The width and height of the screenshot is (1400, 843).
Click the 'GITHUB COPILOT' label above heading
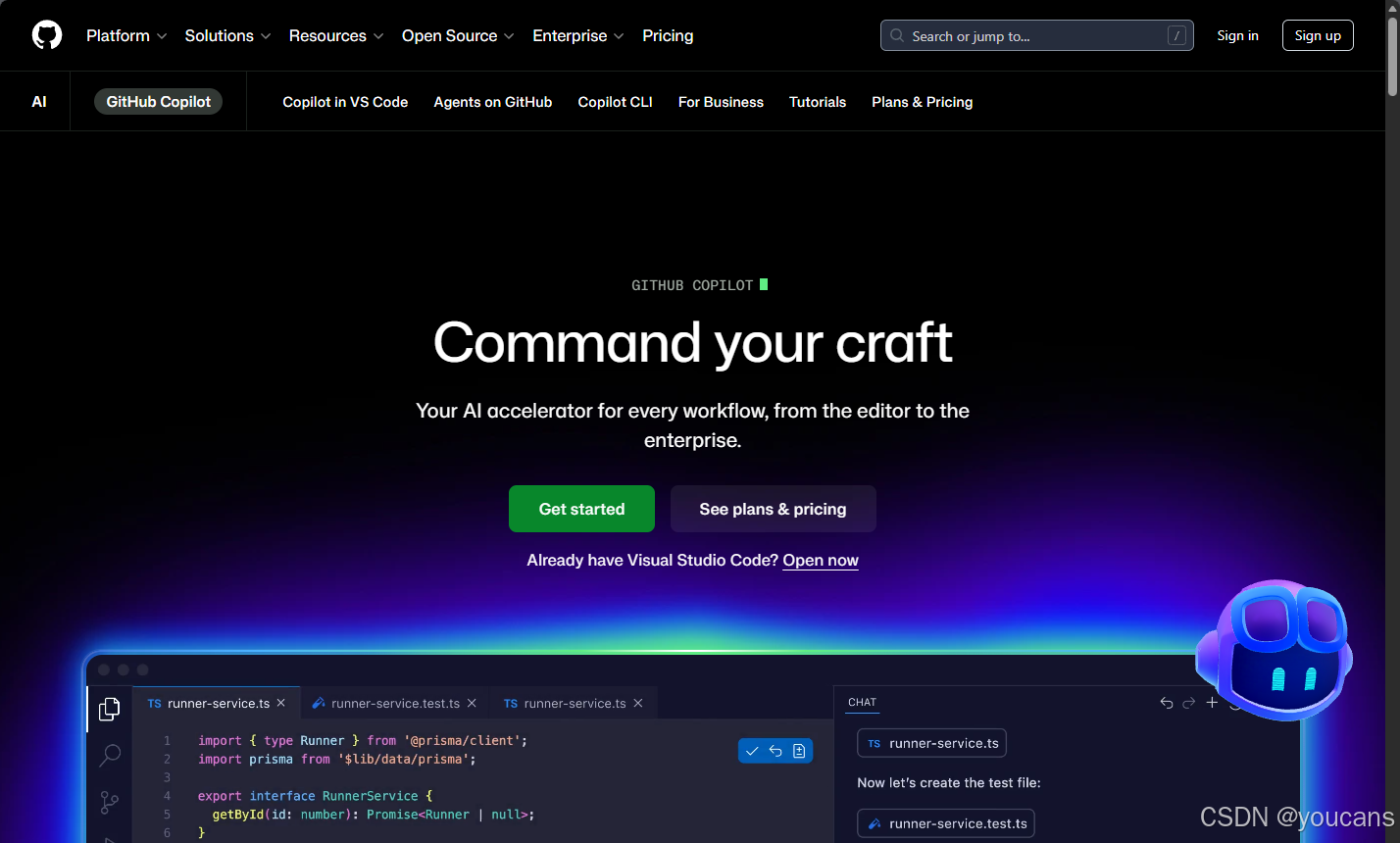[x=692, y=285]
